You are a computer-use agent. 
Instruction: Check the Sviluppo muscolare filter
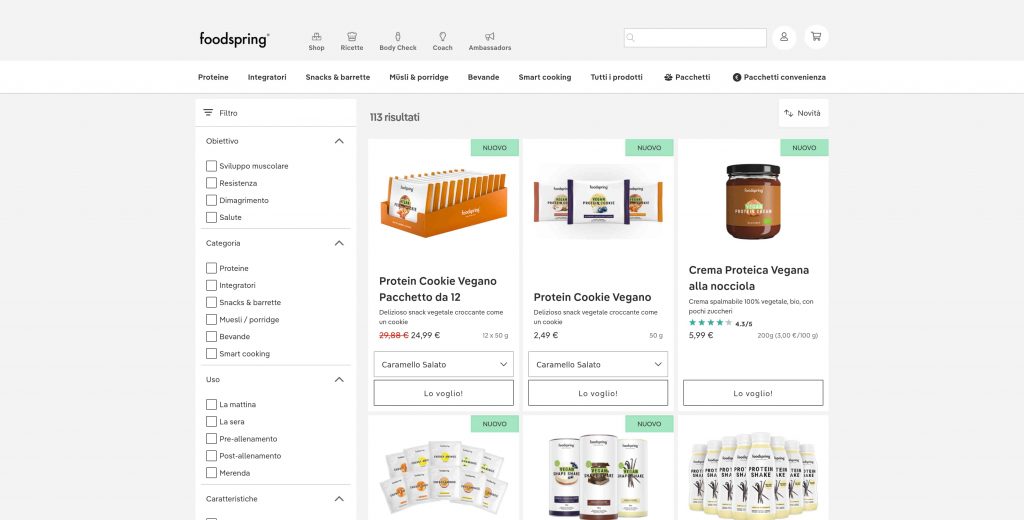[x=212, y=166]
